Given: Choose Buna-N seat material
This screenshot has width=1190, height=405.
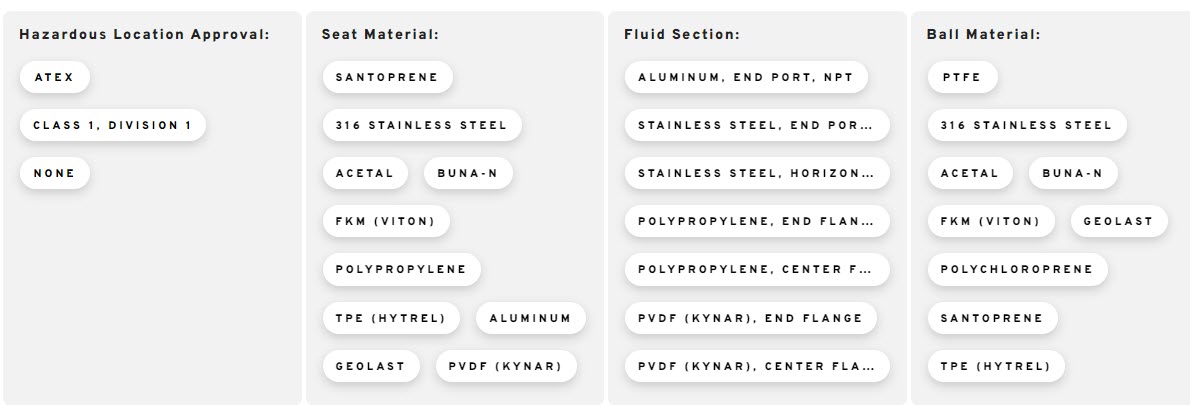Looking at the screenshot, I should coord(468,173).
